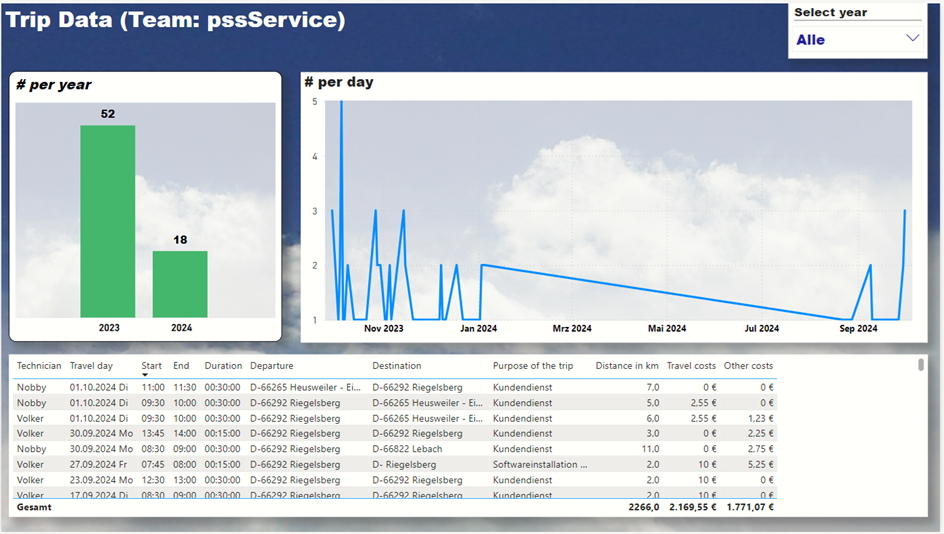Click the Gesamt total row label

(34, 507)
